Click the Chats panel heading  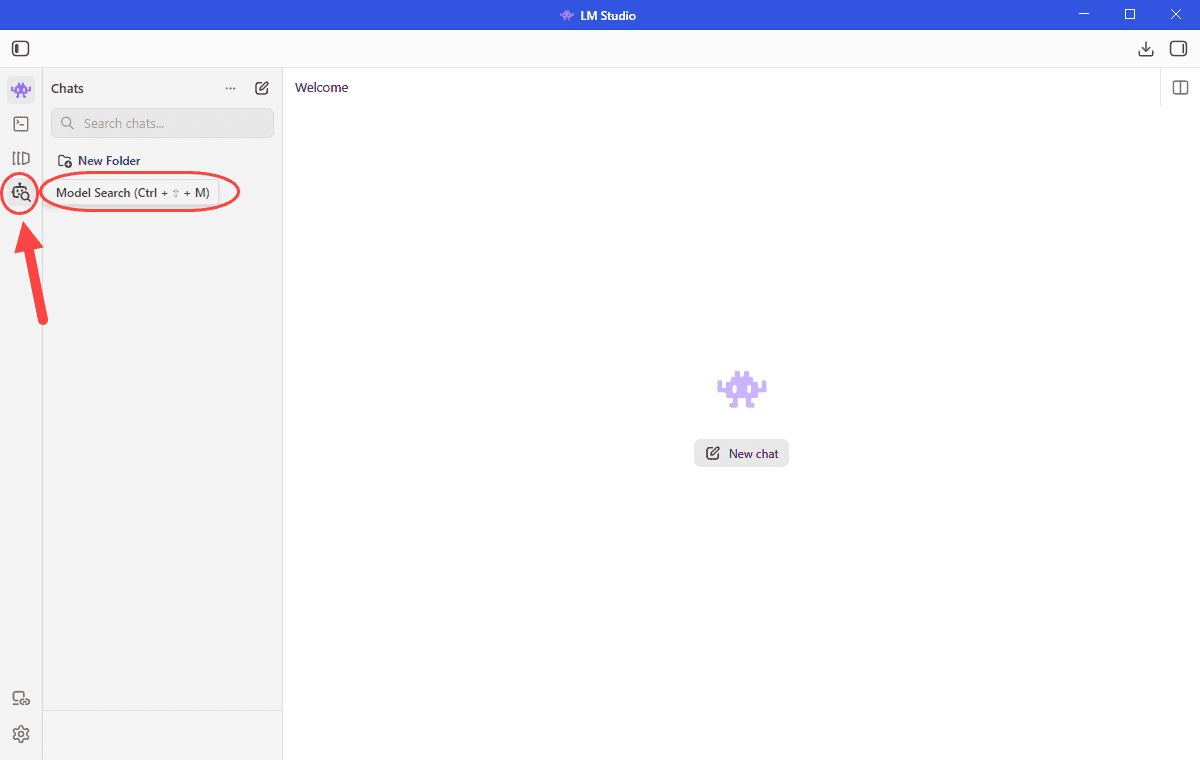click(68, 88)
